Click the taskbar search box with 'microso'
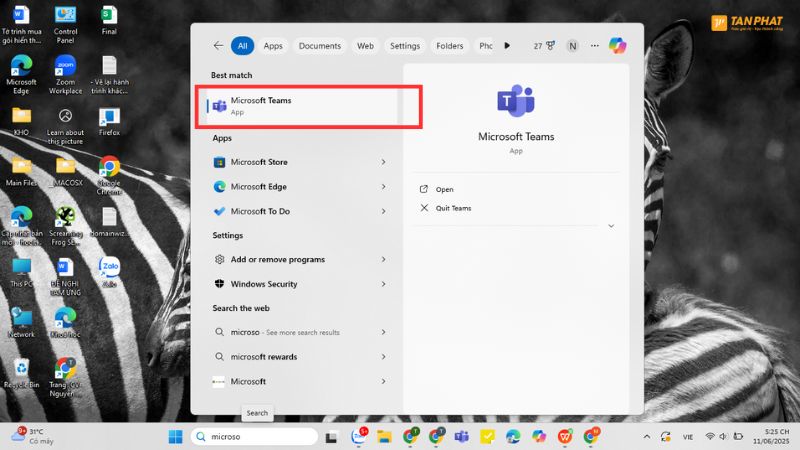 [x=254, y=437]
